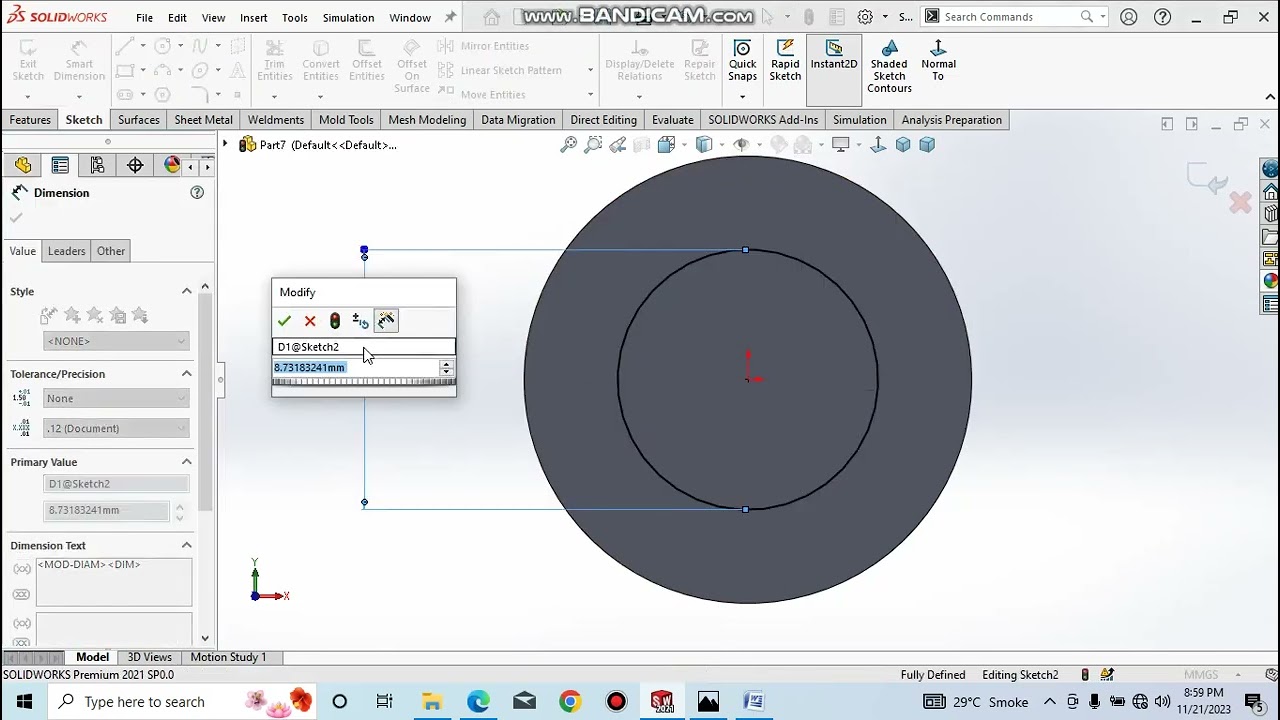Image resolution: width=1280 pixels, height=720 pixels.
Task: Open the ConfigurationManager tab icon
Action: [97, 165]
